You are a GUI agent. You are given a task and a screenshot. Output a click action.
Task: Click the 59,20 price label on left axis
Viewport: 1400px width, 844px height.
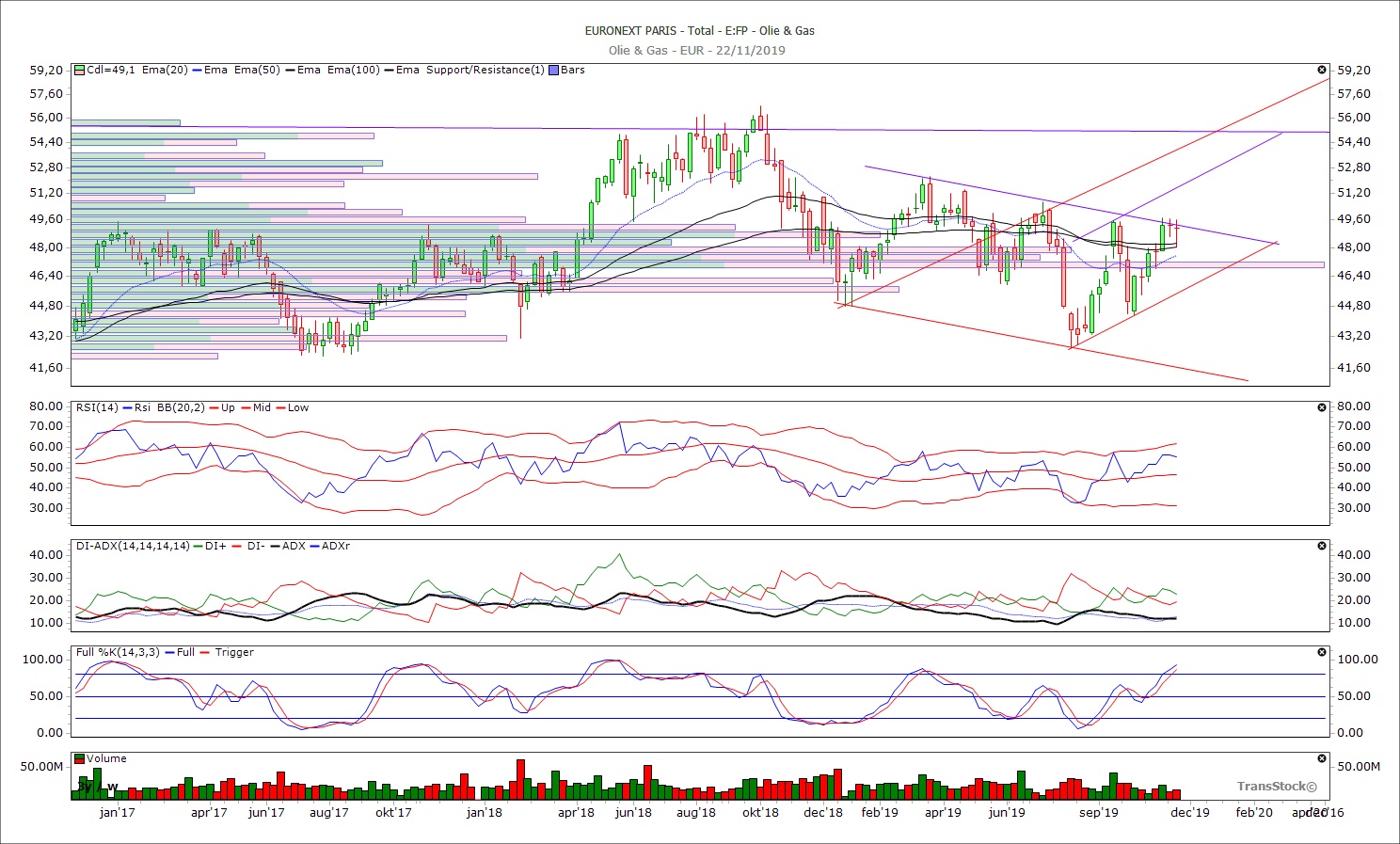47,70
